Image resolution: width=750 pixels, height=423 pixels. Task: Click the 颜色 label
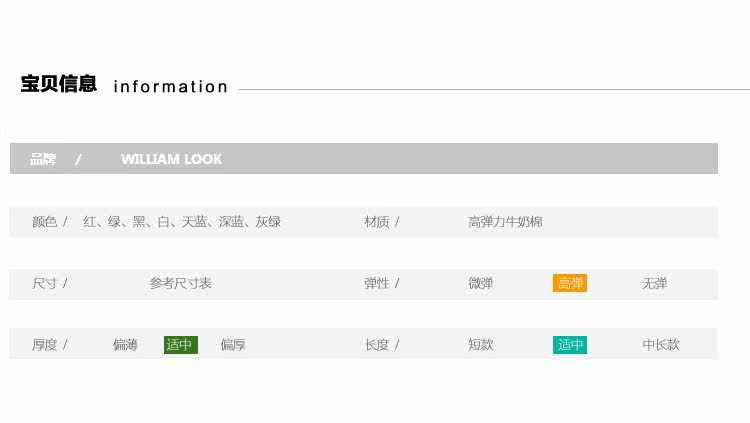[x=45, y=222]
